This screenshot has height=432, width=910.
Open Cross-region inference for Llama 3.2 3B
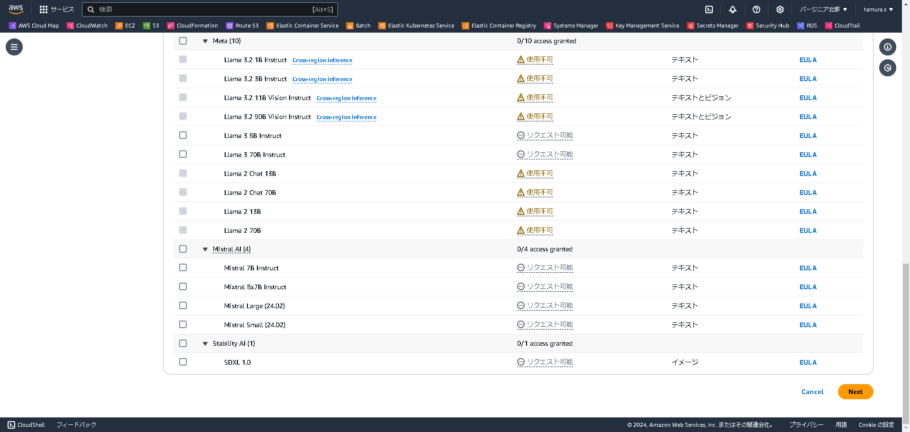tap(322, 79)
